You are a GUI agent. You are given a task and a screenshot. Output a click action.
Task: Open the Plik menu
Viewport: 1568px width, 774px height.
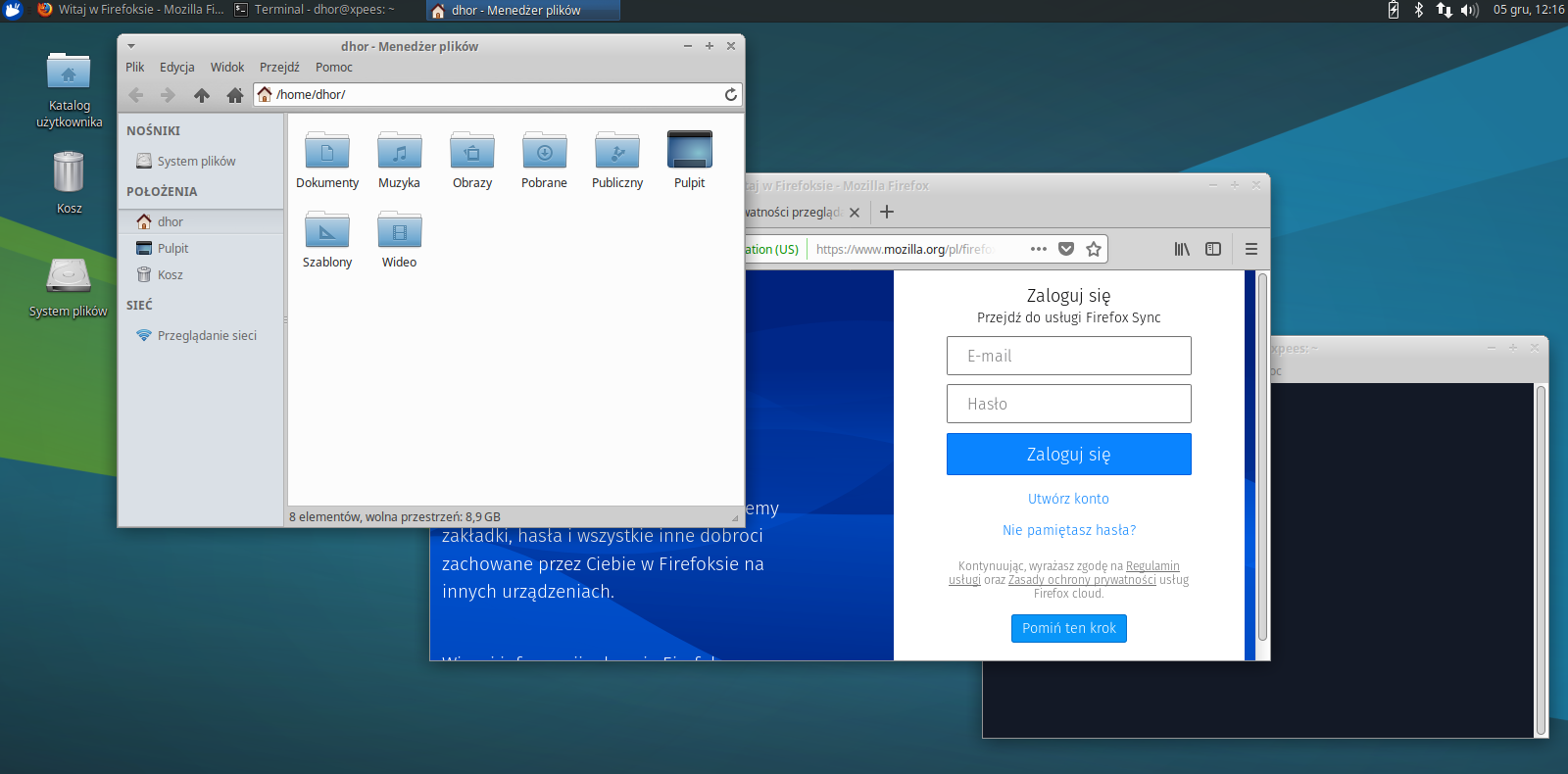[x=135, y=67]
